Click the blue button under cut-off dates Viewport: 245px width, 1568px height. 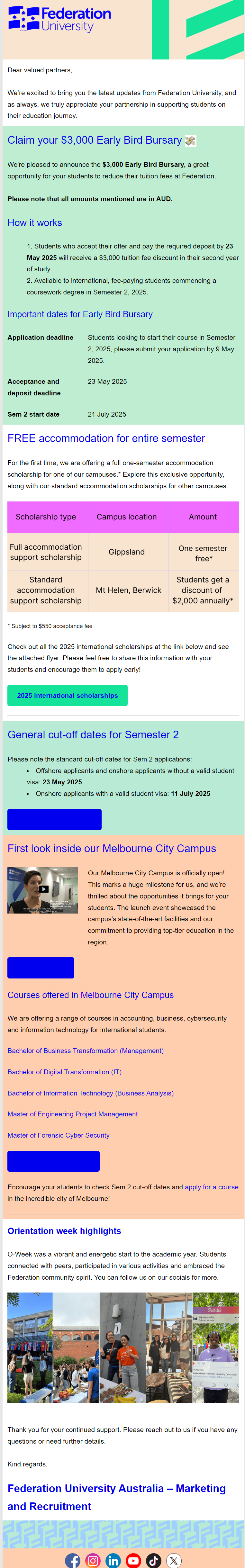[x=54, y=819]
